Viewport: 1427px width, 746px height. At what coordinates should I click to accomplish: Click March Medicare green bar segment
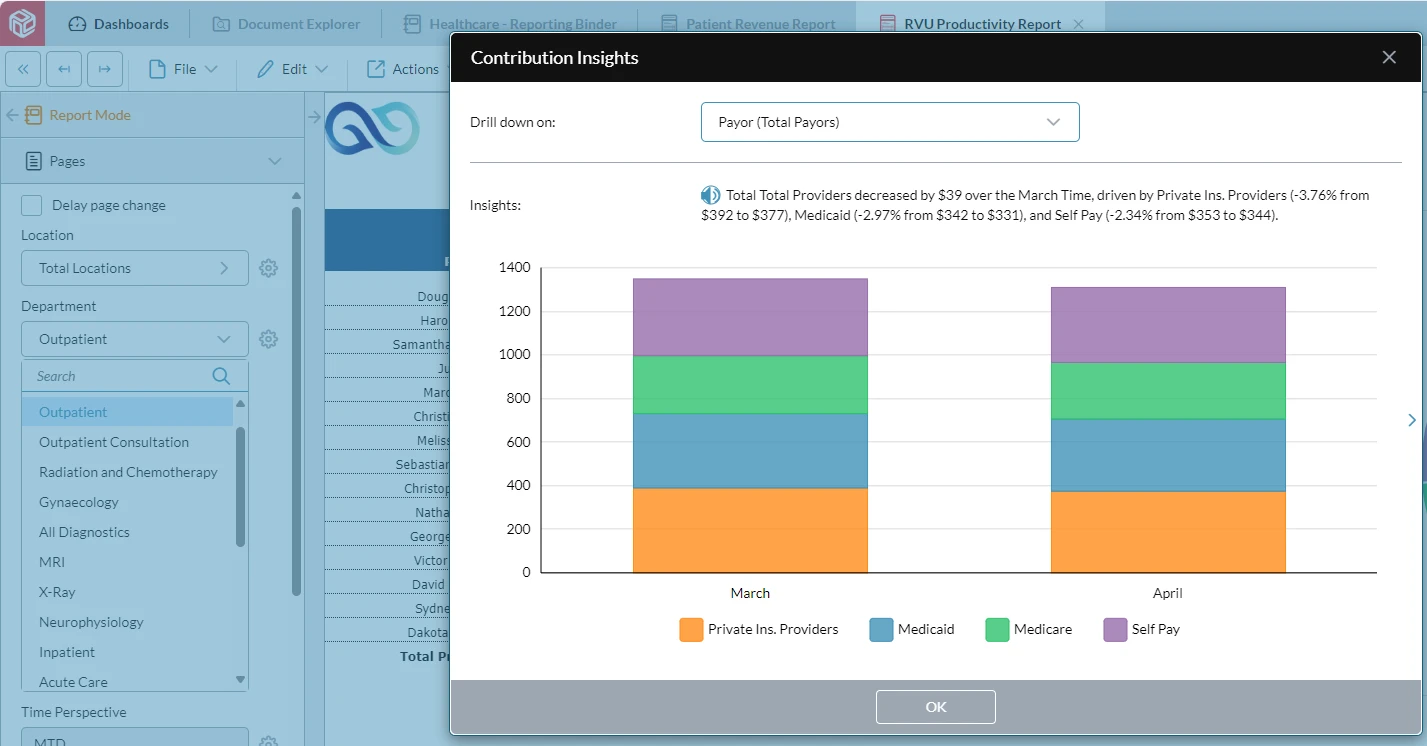(x=750, y=385)
